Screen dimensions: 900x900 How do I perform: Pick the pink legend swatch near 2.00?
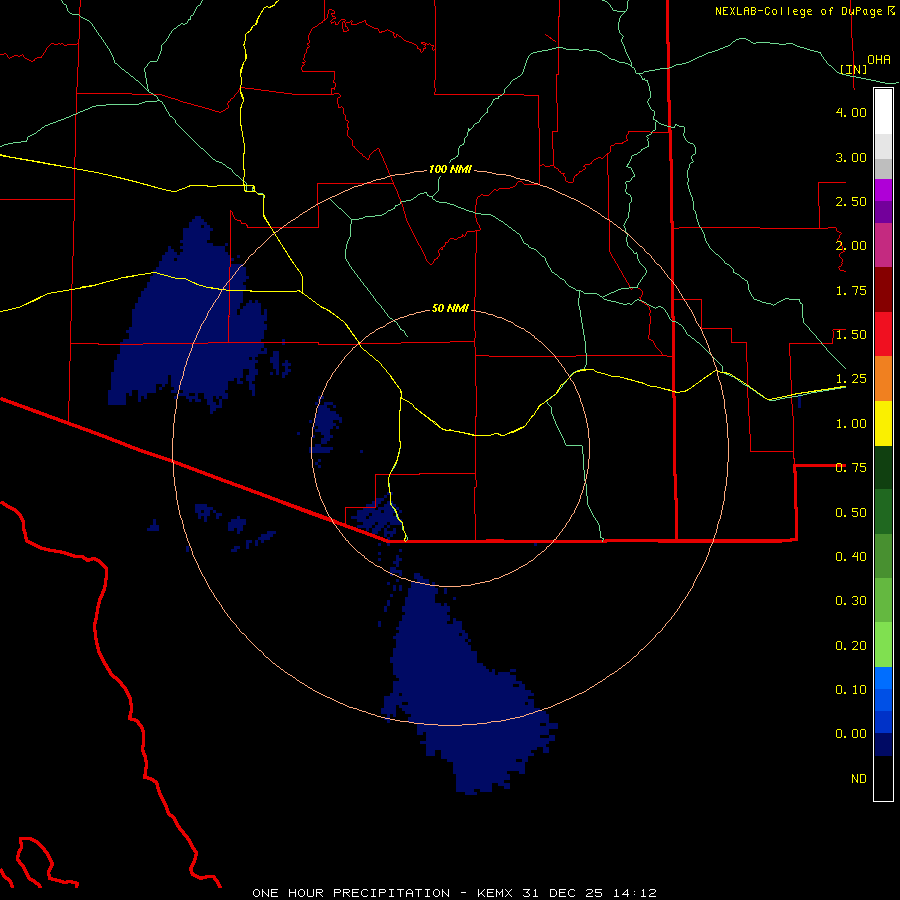(883, 245)
